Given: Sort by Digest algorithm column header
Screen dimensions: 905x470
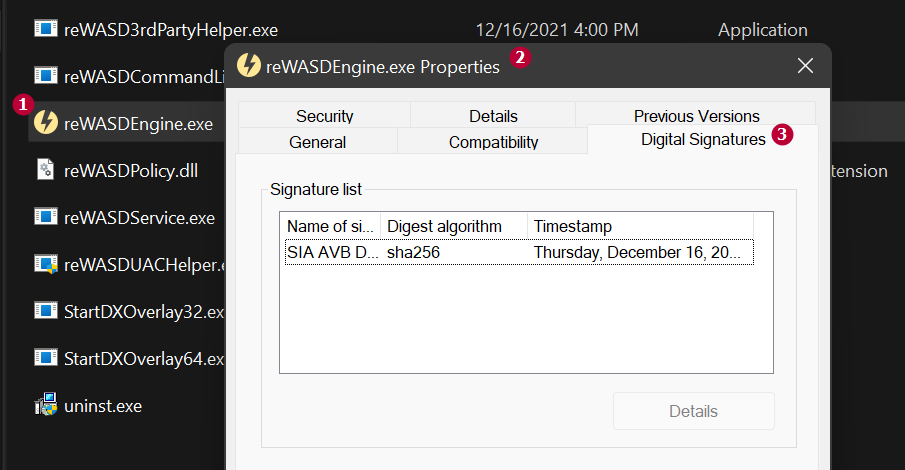Looking at the screenshot, I should tap(454, 226).
